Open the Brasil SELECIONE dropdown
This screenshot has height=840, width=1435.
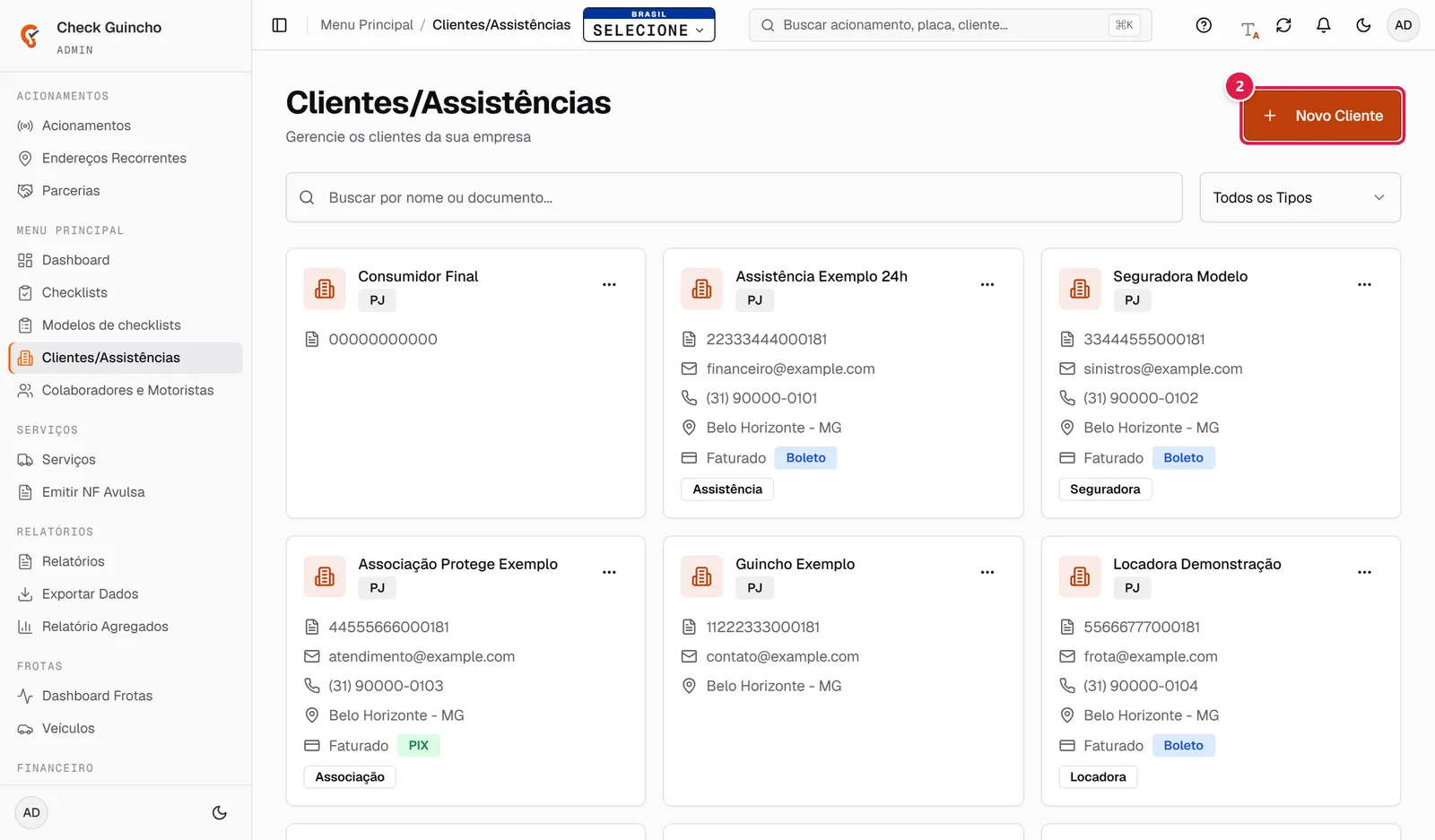click(648, 25)
